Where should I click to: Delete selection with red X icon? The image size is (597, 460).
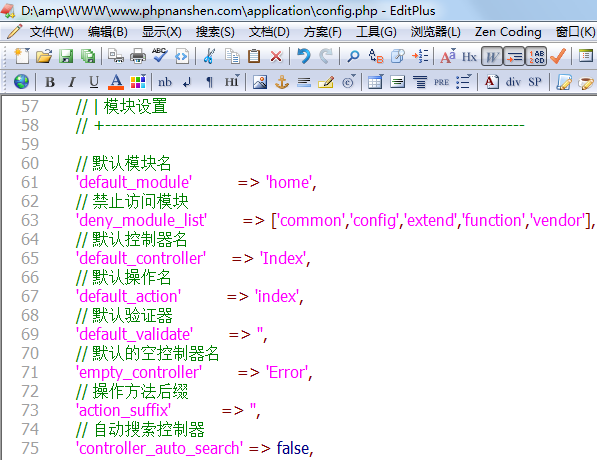coord(276,56)
